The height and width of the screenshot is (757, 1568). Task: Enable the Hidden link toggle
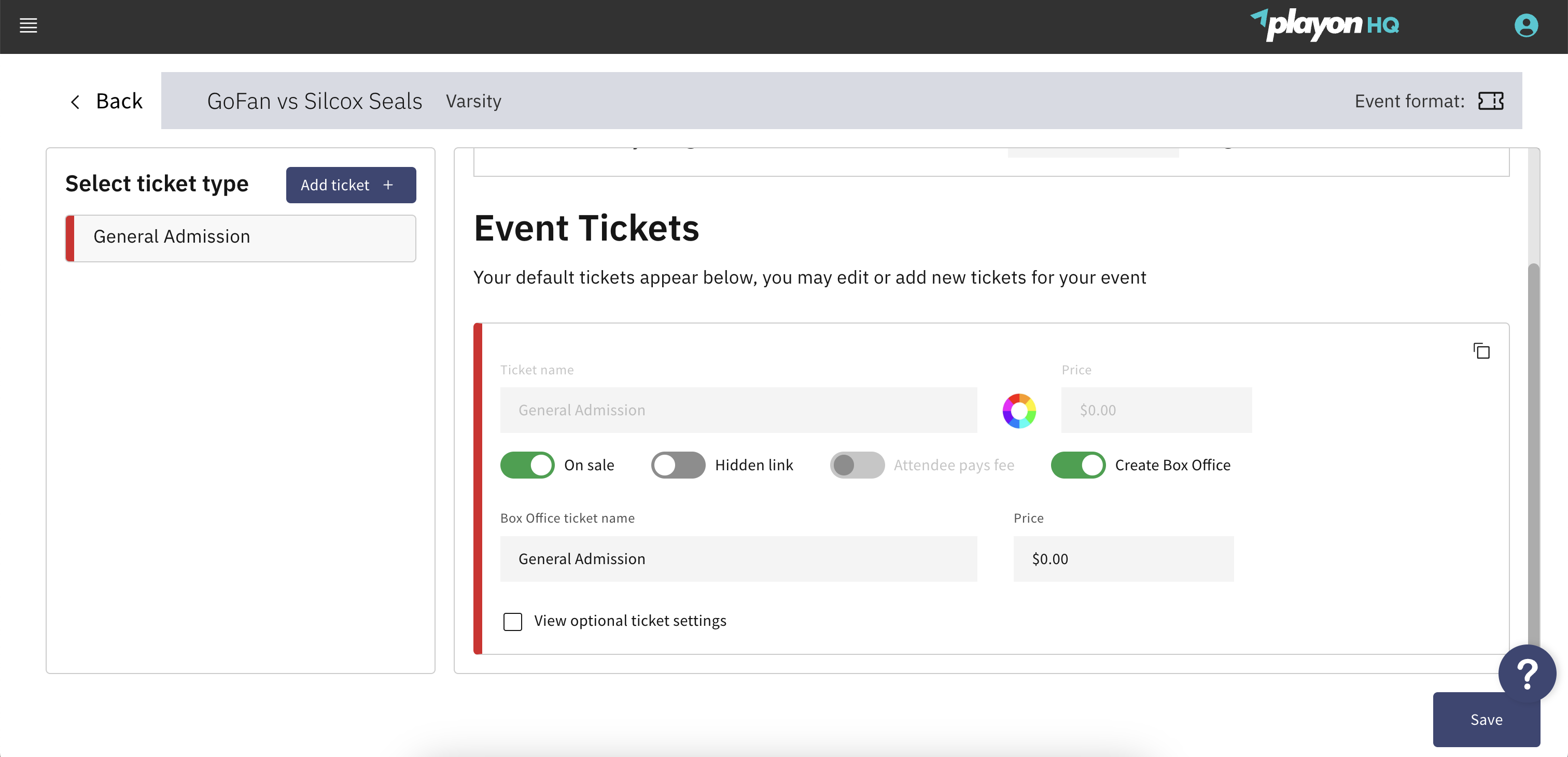point(678,465)
